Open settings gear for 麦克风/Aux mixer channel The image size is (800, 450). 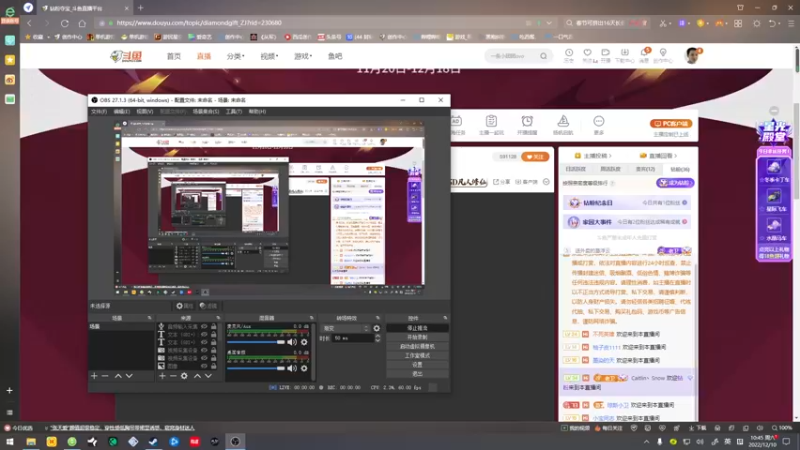304,342
